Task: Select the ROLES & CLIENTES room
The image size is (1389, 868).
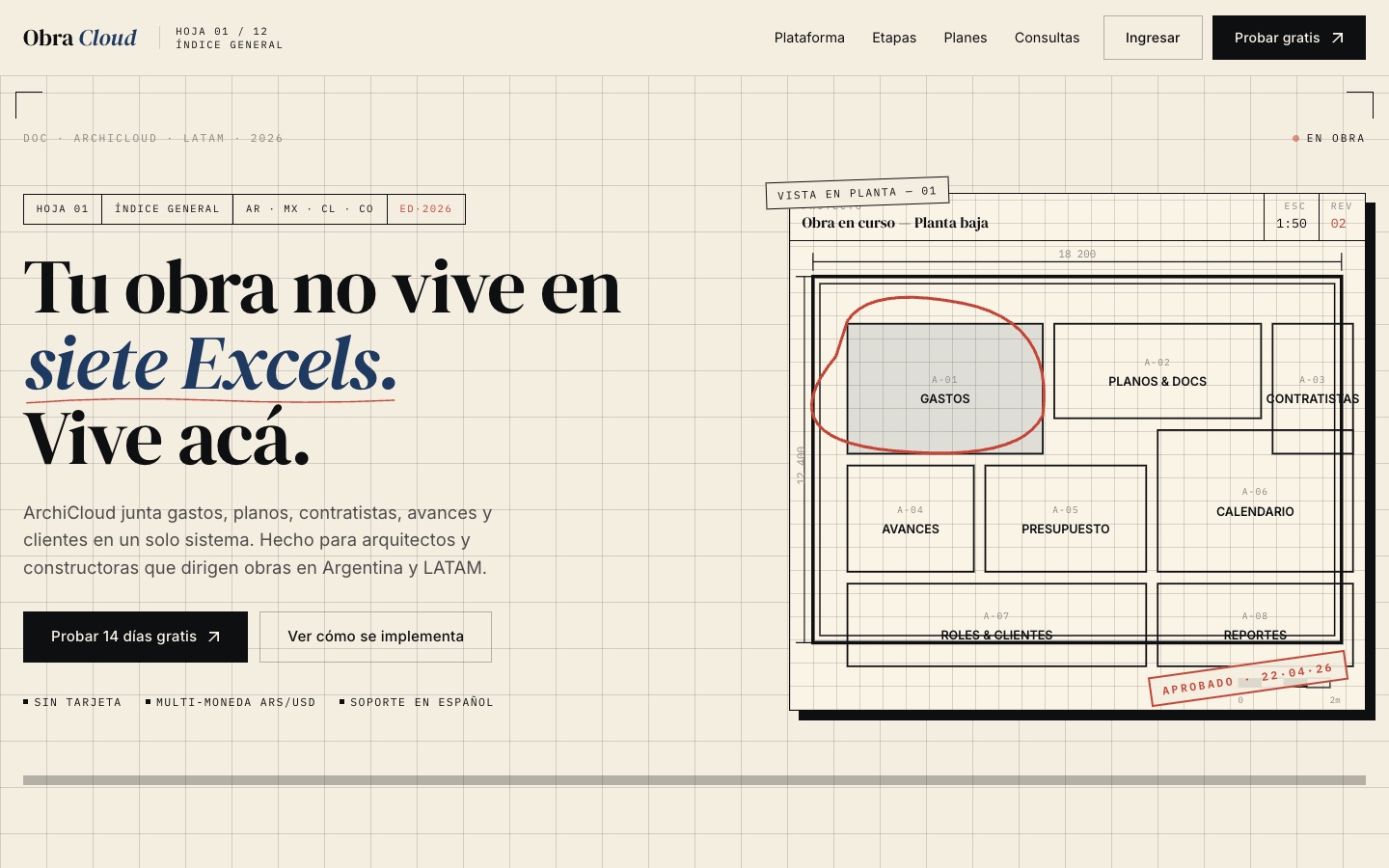Action: 996,625
